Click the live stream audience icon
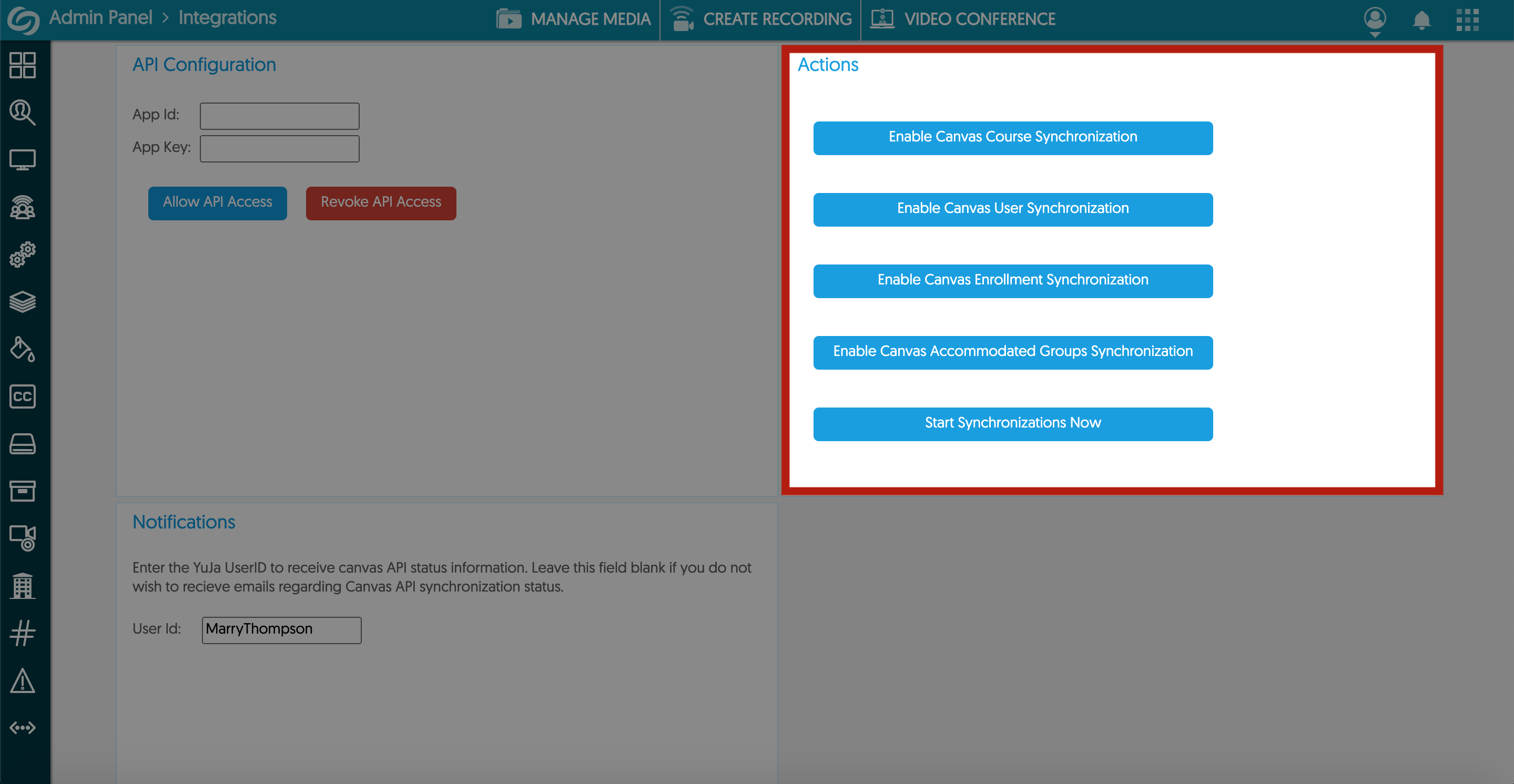Image resolution: width=1514 pixels, height=784 pixels. pyautogui.click(x=23, y=207)
